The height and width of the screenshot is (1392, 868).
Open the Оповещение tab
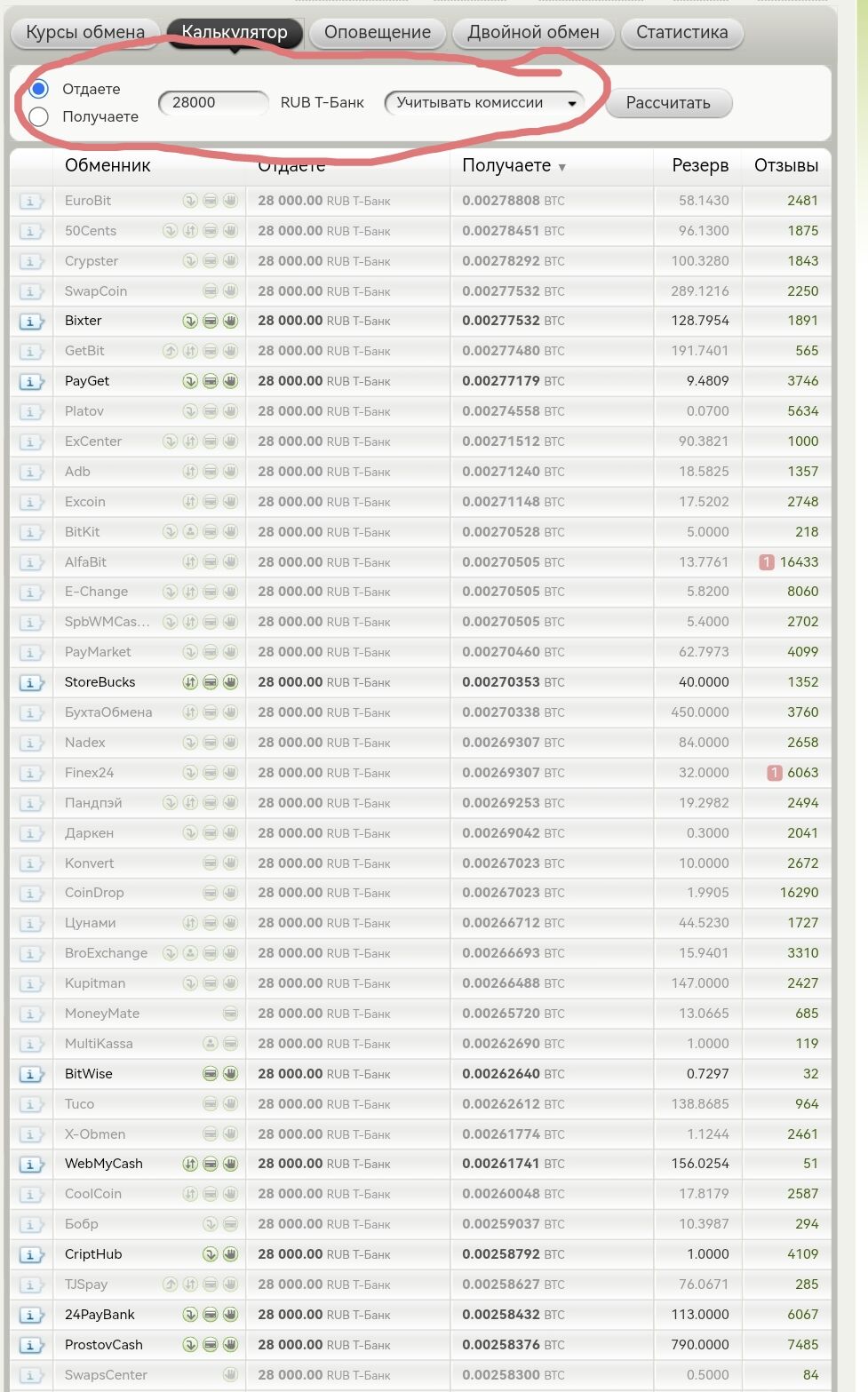(378, 33)
